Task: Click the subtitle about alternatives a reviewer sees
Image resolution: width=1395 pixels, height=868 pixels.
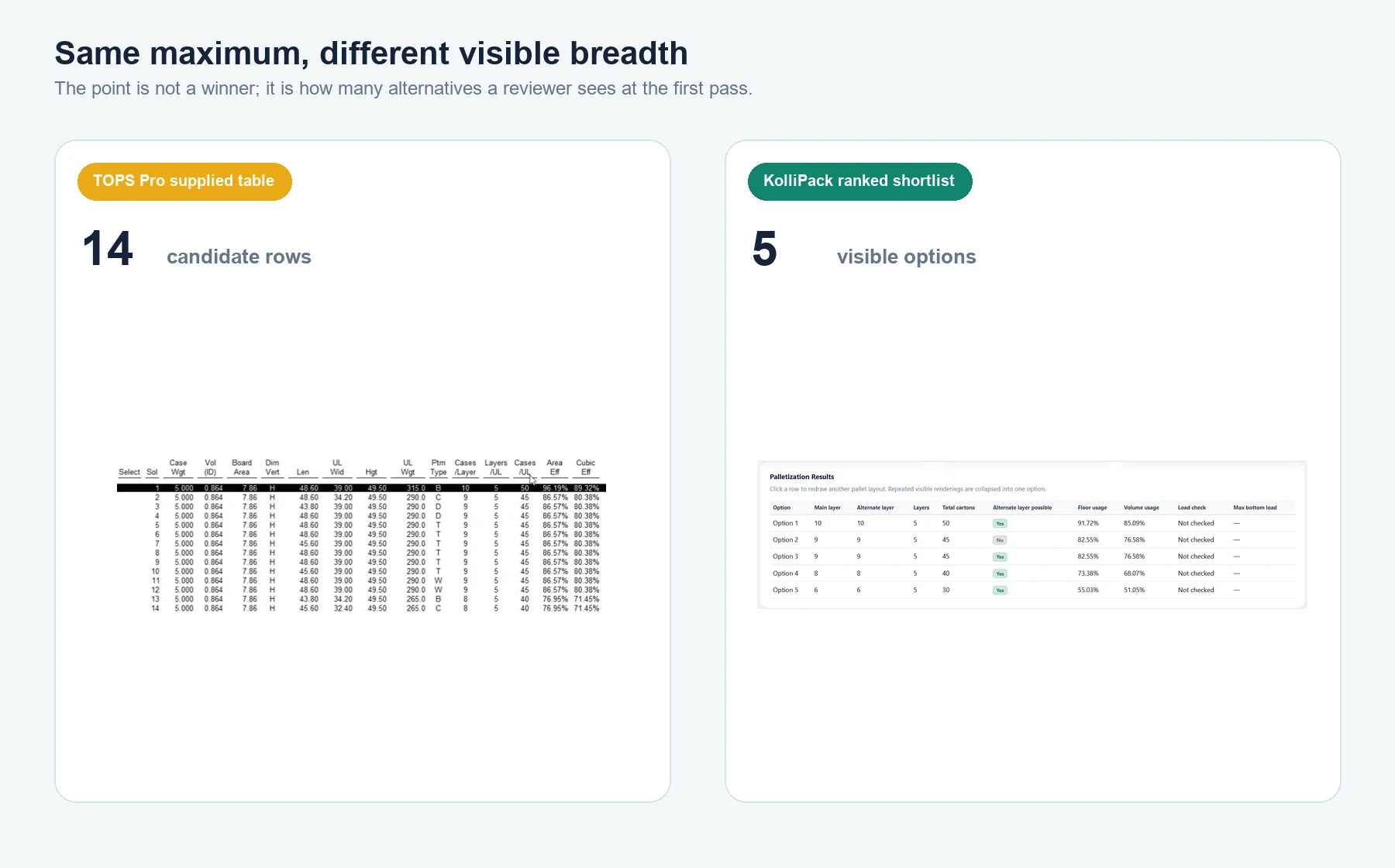Action: pos(403,88)
